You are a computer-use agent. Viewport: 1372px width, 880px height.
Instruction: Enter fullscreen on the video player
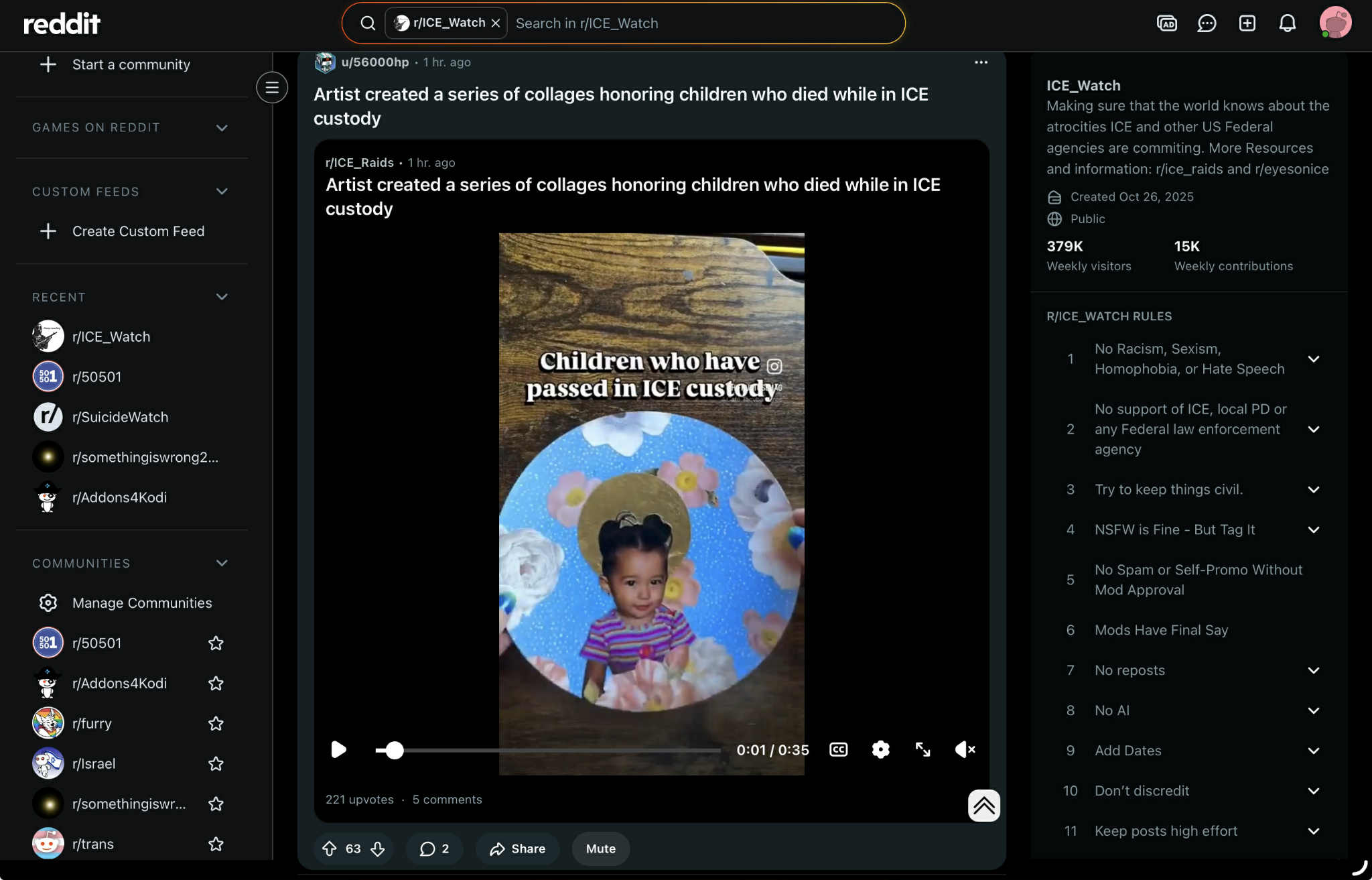click(x=922, y=749)
